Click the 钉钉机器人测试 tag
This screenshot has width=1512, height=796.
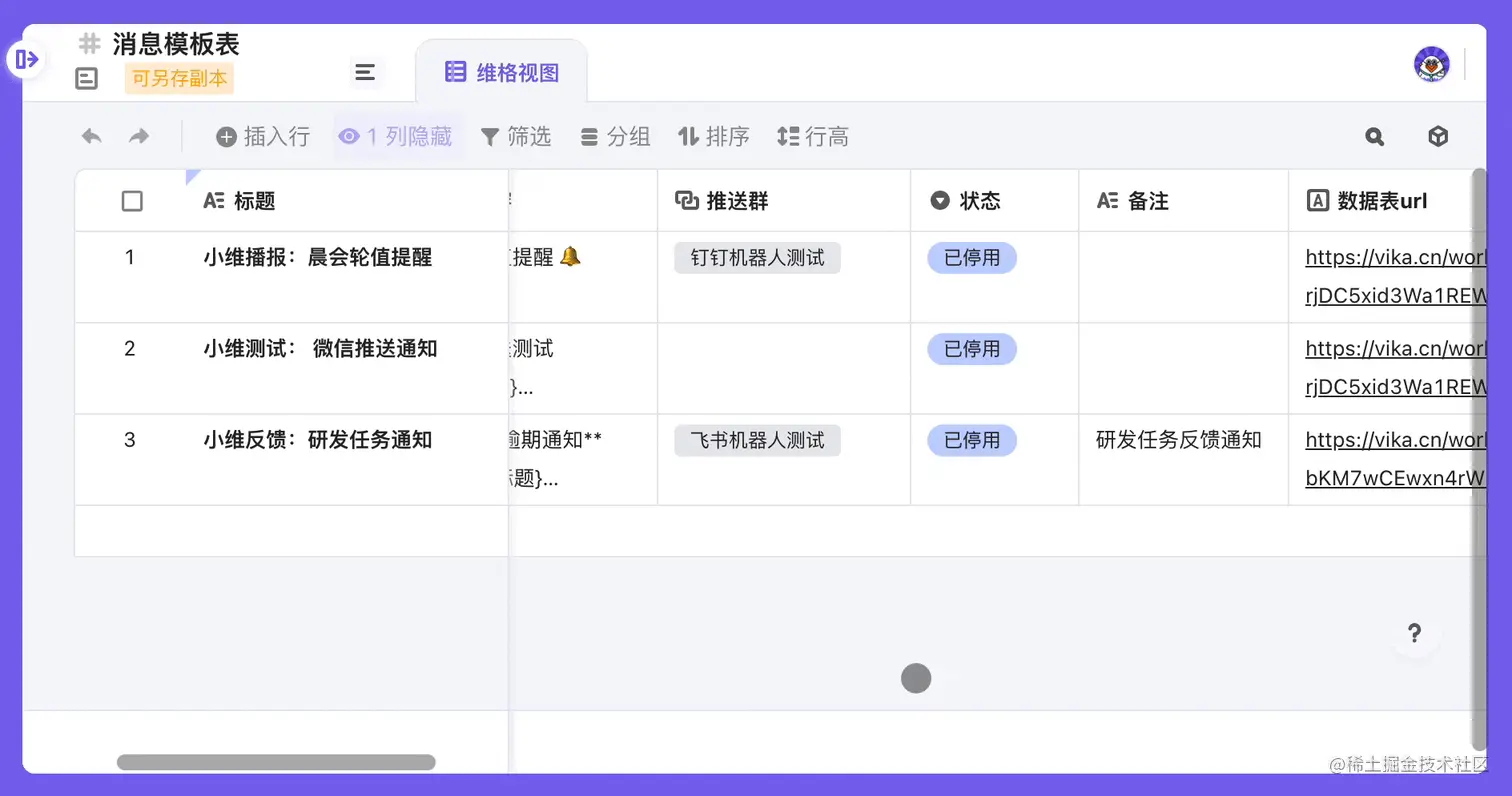tap(757, 258)
